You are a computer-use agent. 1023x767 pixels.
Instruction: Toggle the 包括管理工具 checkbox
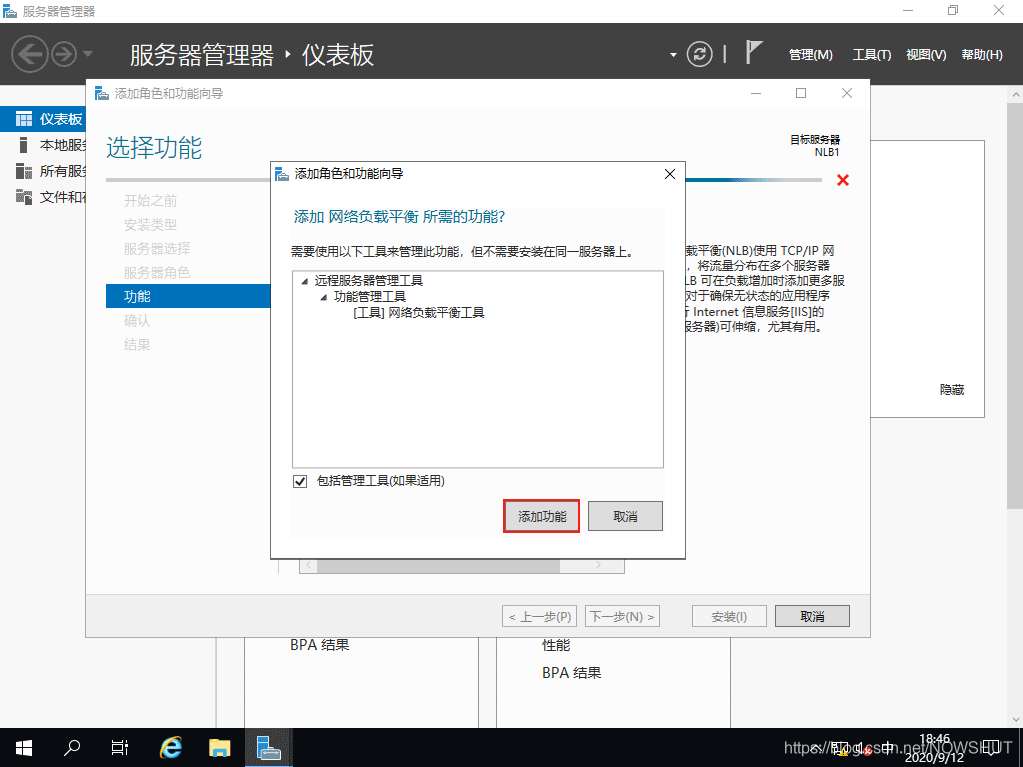[300, 481]
